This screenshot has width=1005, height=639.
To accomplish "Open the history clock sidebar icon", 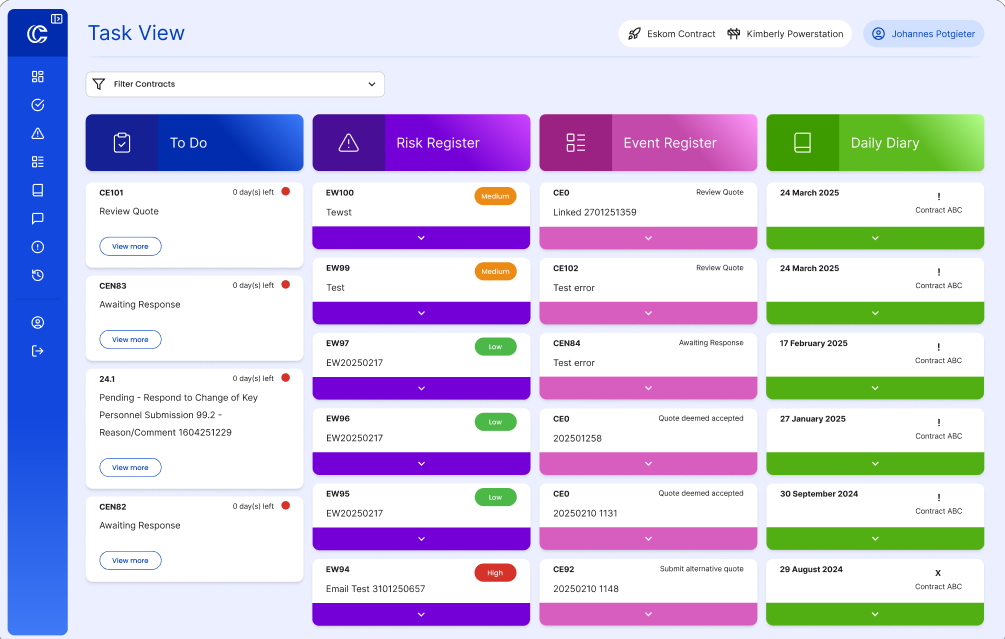I will click(x=38, y=276).
